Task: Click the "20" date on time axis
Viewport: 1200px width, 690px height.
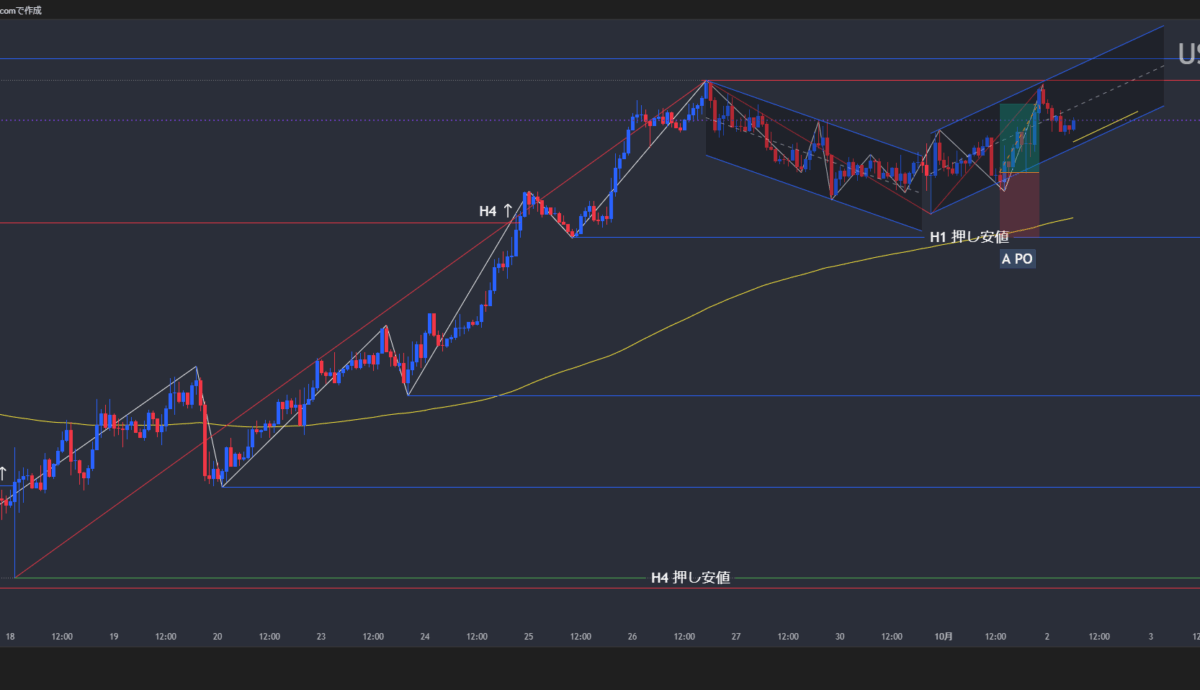Action: [x=217, y=636]
